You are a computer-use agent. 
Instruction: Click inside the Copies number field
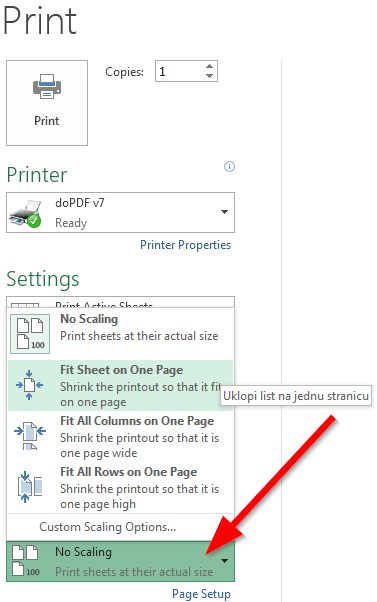[179, 71]
